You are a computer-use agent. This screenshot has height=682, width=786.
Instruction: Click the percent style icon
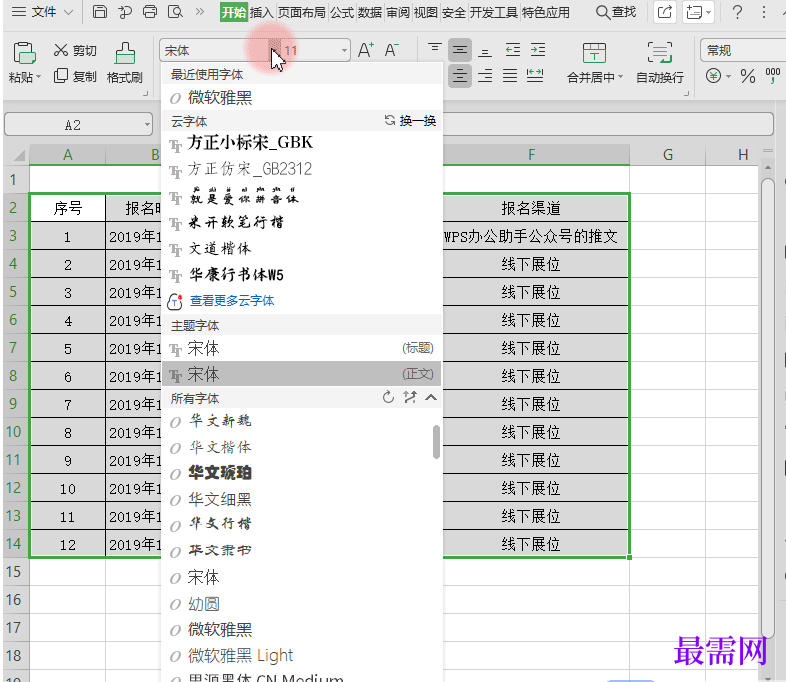coord(747,77)
